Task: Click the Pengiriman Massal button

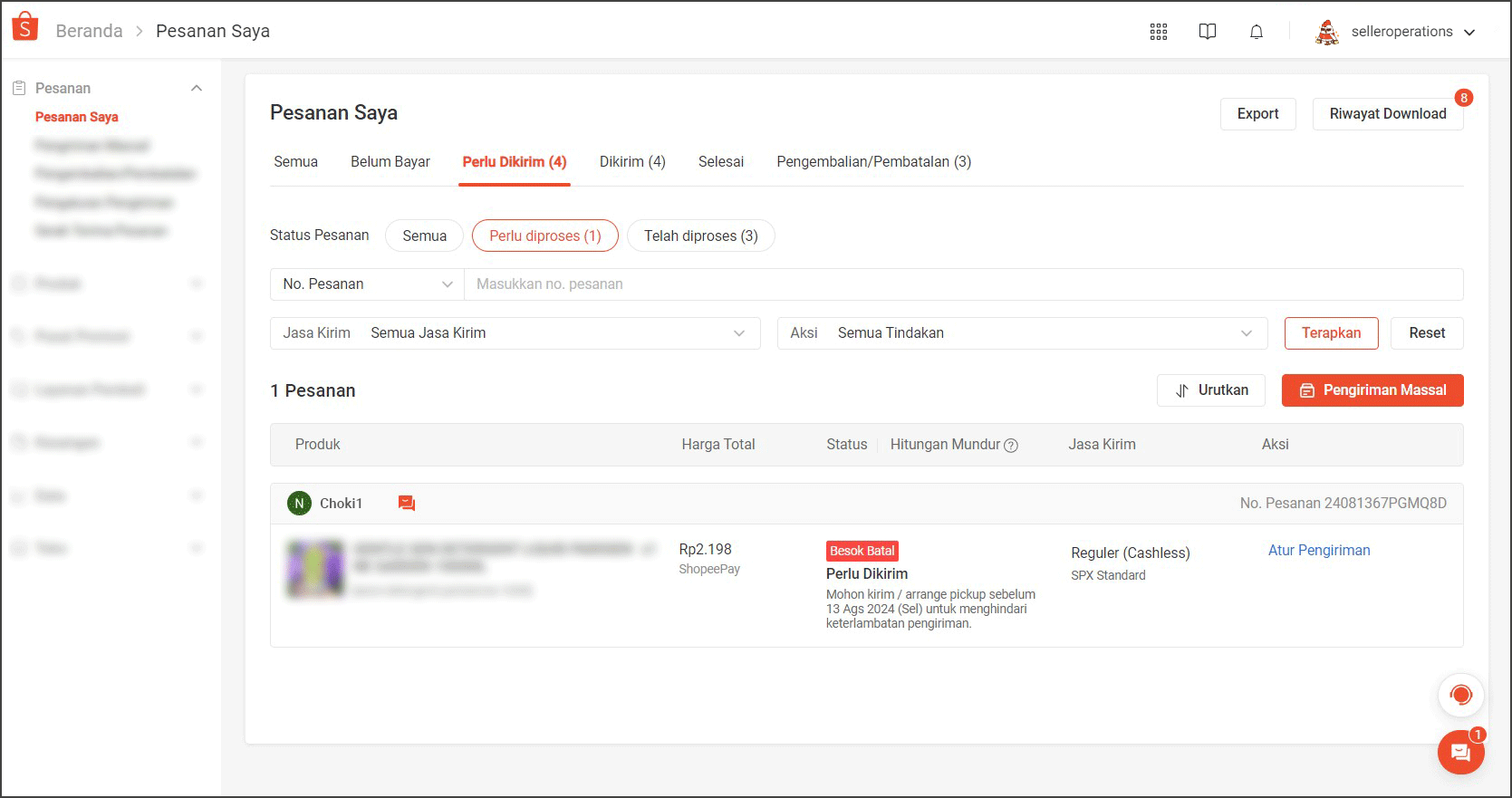Action: (1372, 390)
